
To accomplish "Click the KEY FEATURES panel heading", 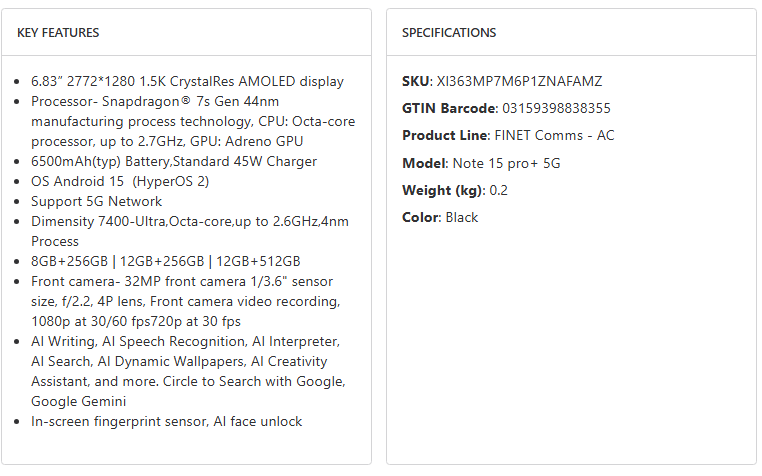I will click(x=58, y=33).
